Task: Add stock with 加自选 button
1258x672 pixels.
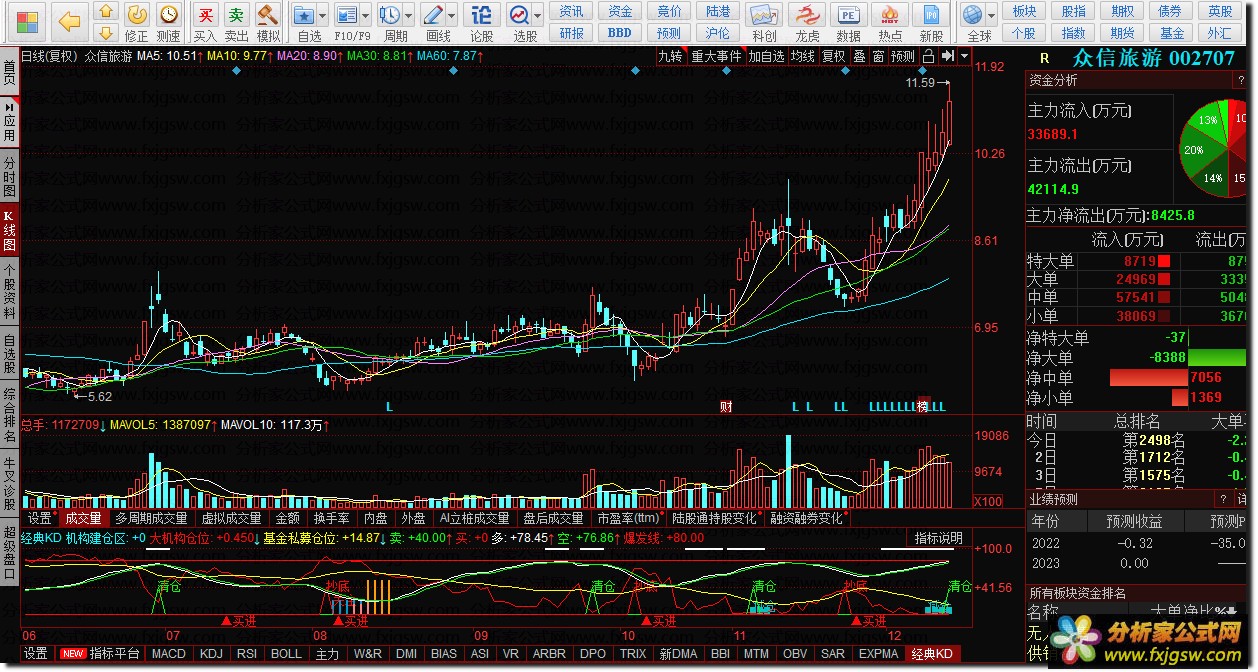Action: coord(766,56)
